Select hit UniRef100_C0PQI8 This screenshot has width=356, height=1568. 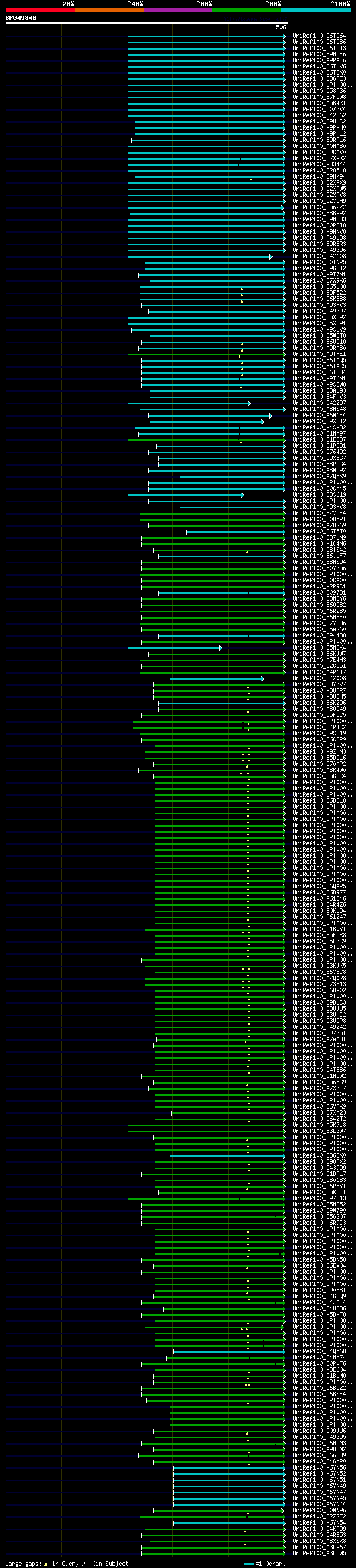[319, 225]
